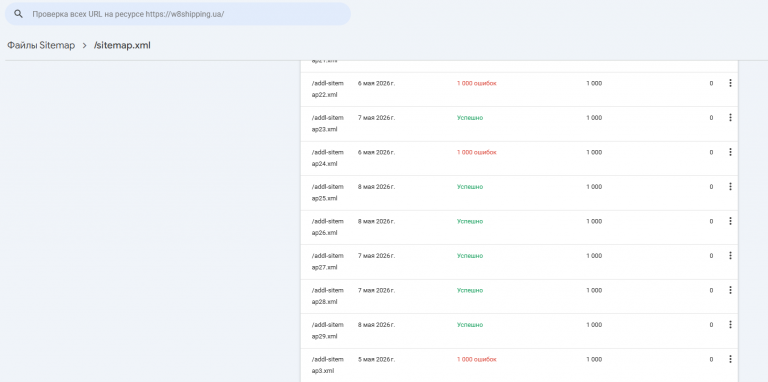Select the /addl-sitemap29.xml sitemap name
The image size is (768, 382).
(x=328, y=331)
